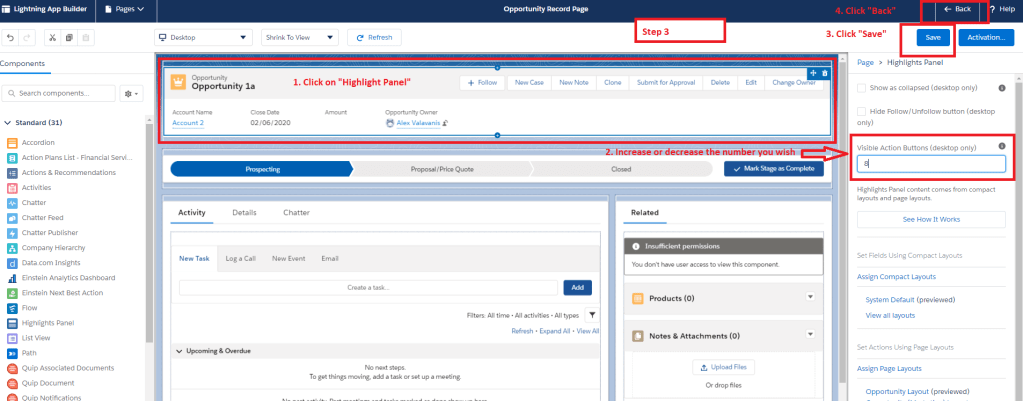Open the Shrink To View dropdown
Image resolution: width=1023 pixels, height=401 pixels.
pyautogui.click(x=299, y=37)
